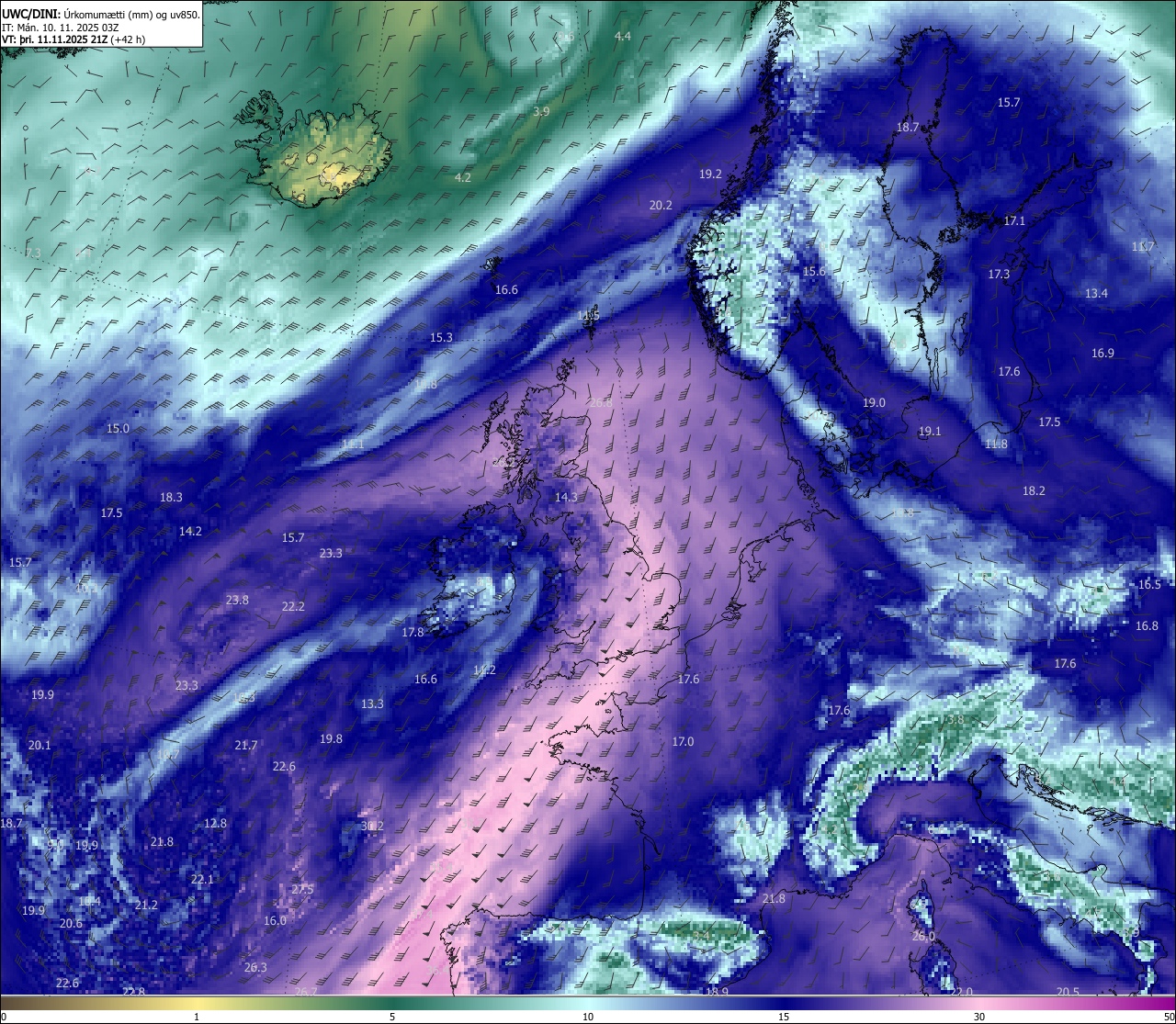Click the 19.2 value label

coord(710,174)
